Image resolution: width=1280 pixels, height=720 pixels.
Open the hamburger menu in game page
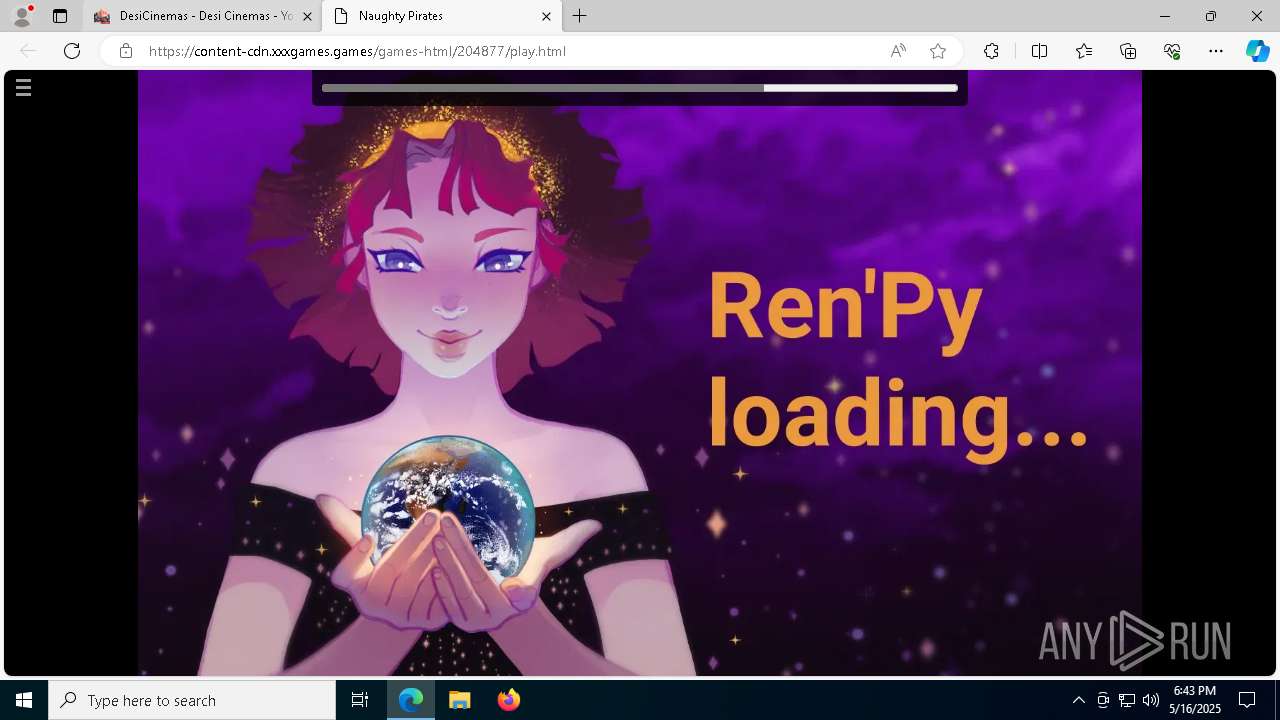click(x=23, y=88)
